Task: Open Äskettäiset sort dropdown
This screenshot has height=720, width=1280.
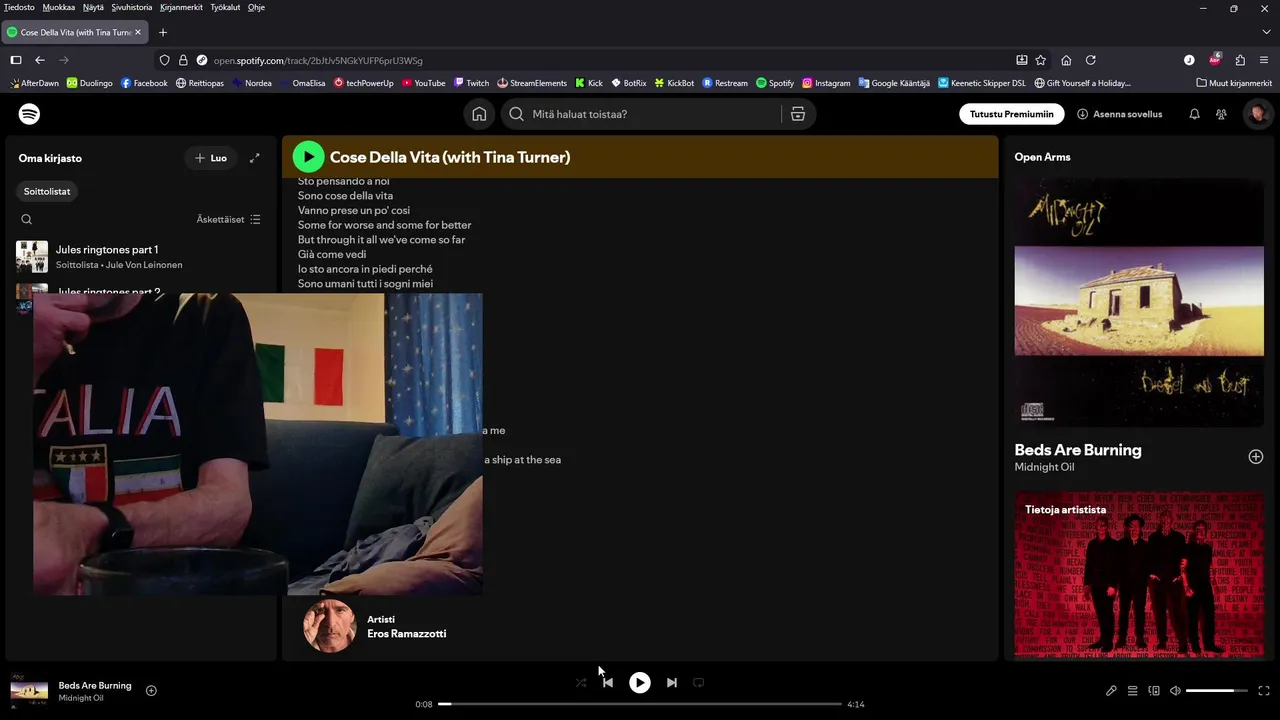Action: (229, 219)
